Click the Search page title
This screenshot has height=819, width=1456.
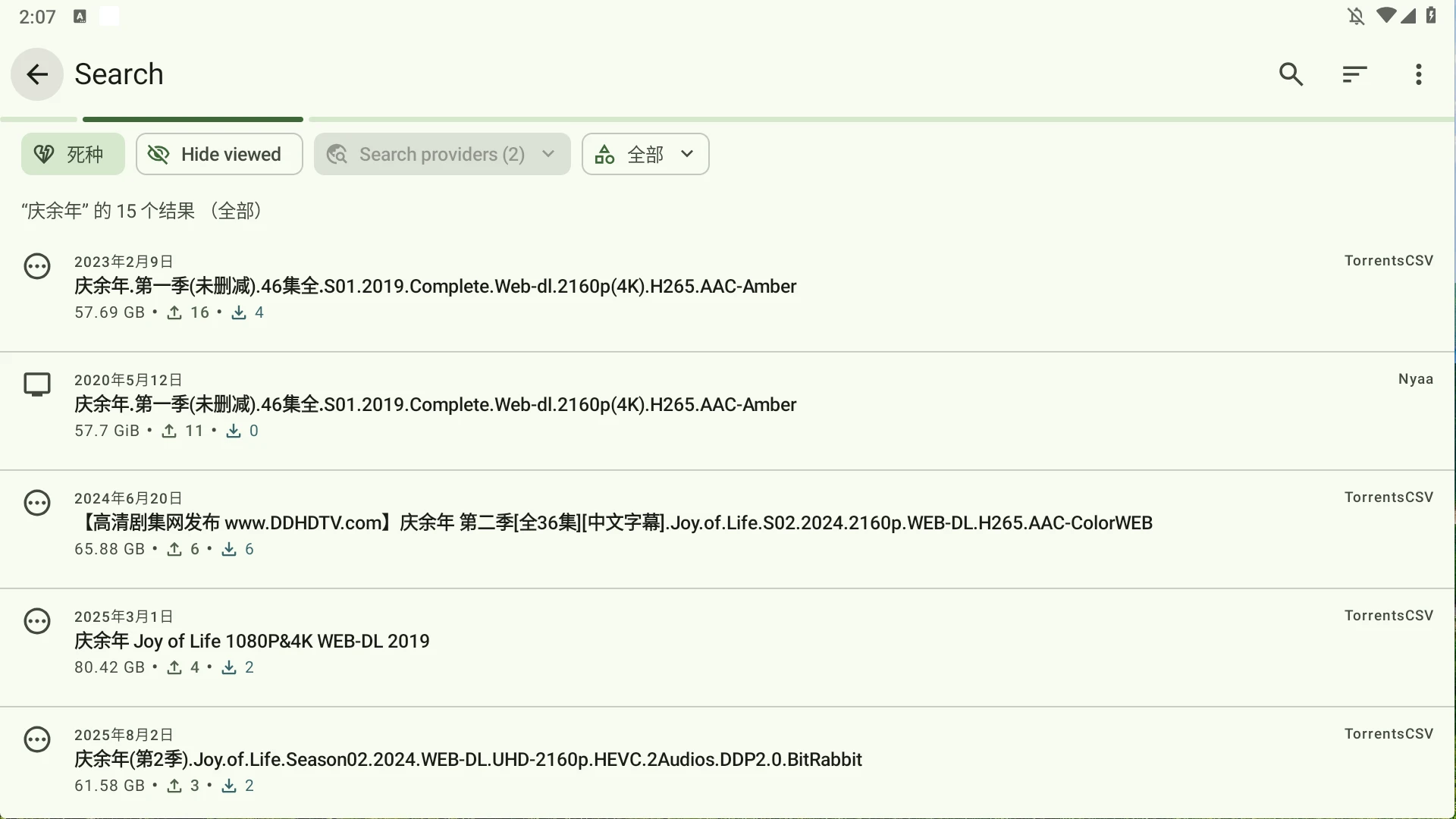(119, 74)
